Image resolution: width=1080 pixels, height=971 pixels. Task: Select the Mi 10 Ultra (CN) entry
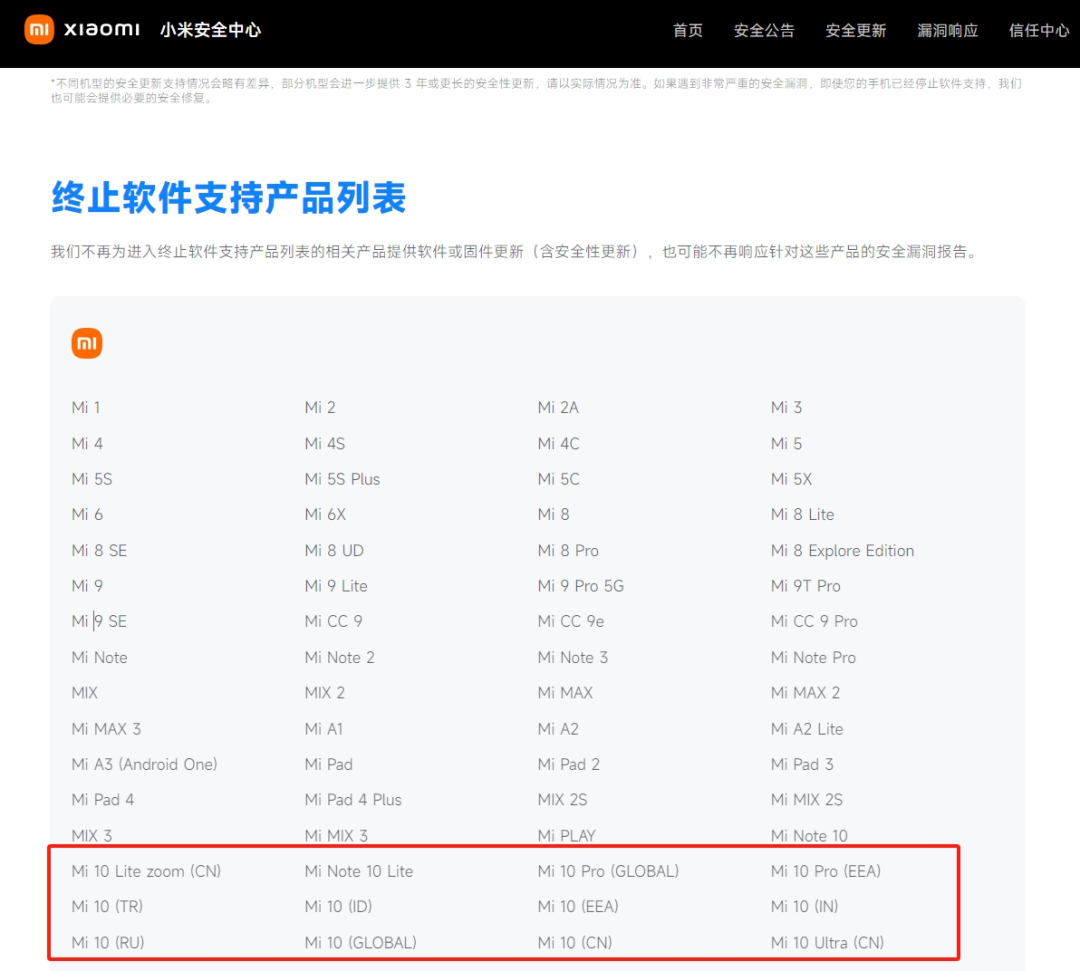(x=827, y=943)
